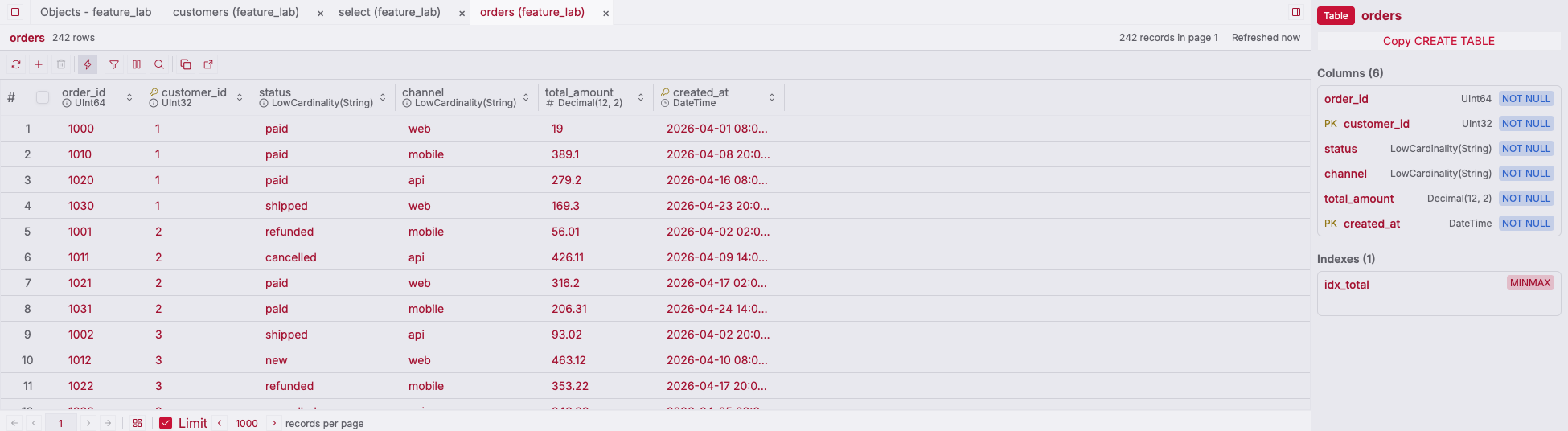Click the 1000 limit value field

click(x=247, y=423)
